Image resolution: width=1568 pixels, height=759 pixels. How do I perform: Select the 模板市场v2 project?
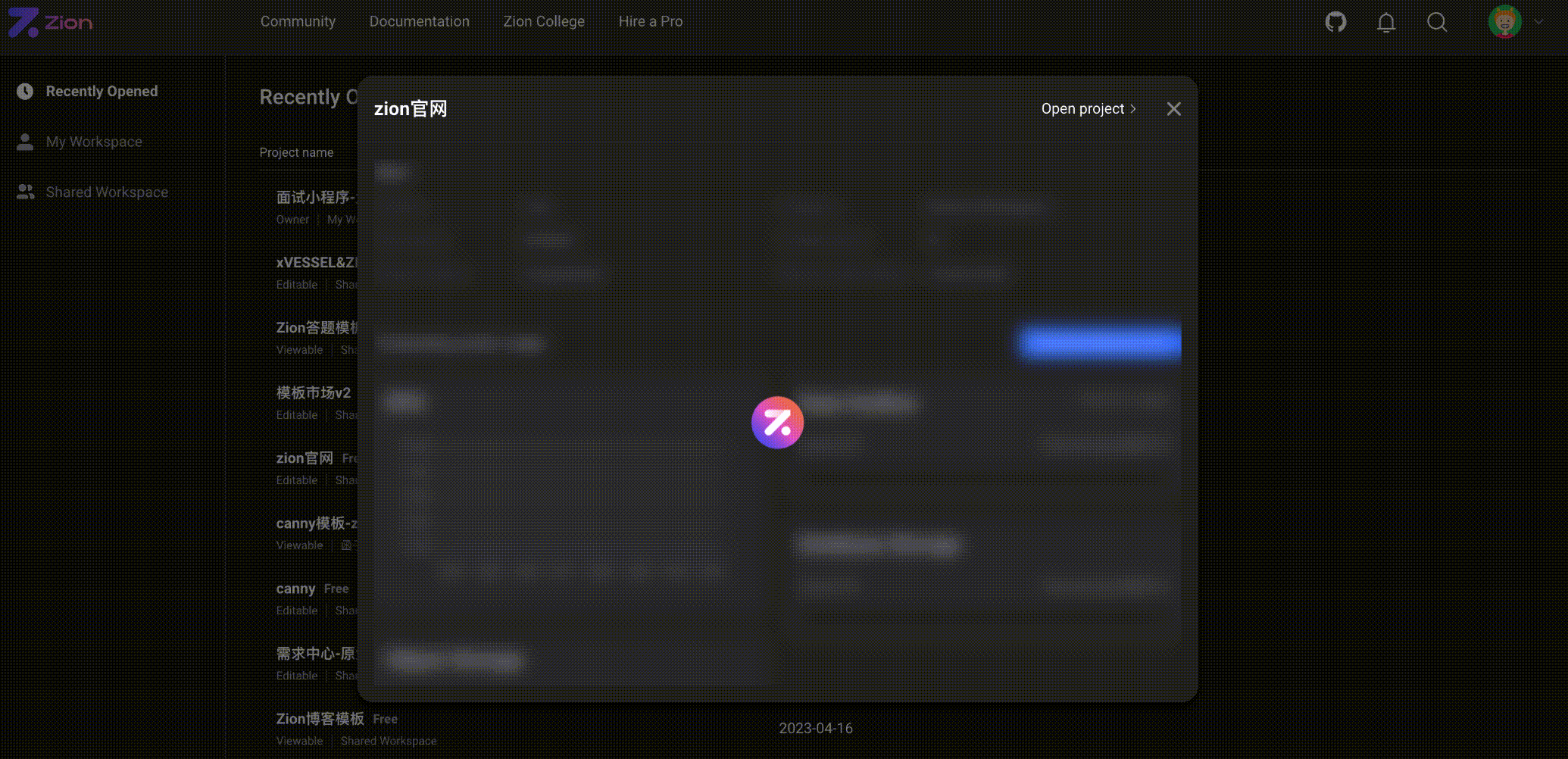[x=314, y=393]
